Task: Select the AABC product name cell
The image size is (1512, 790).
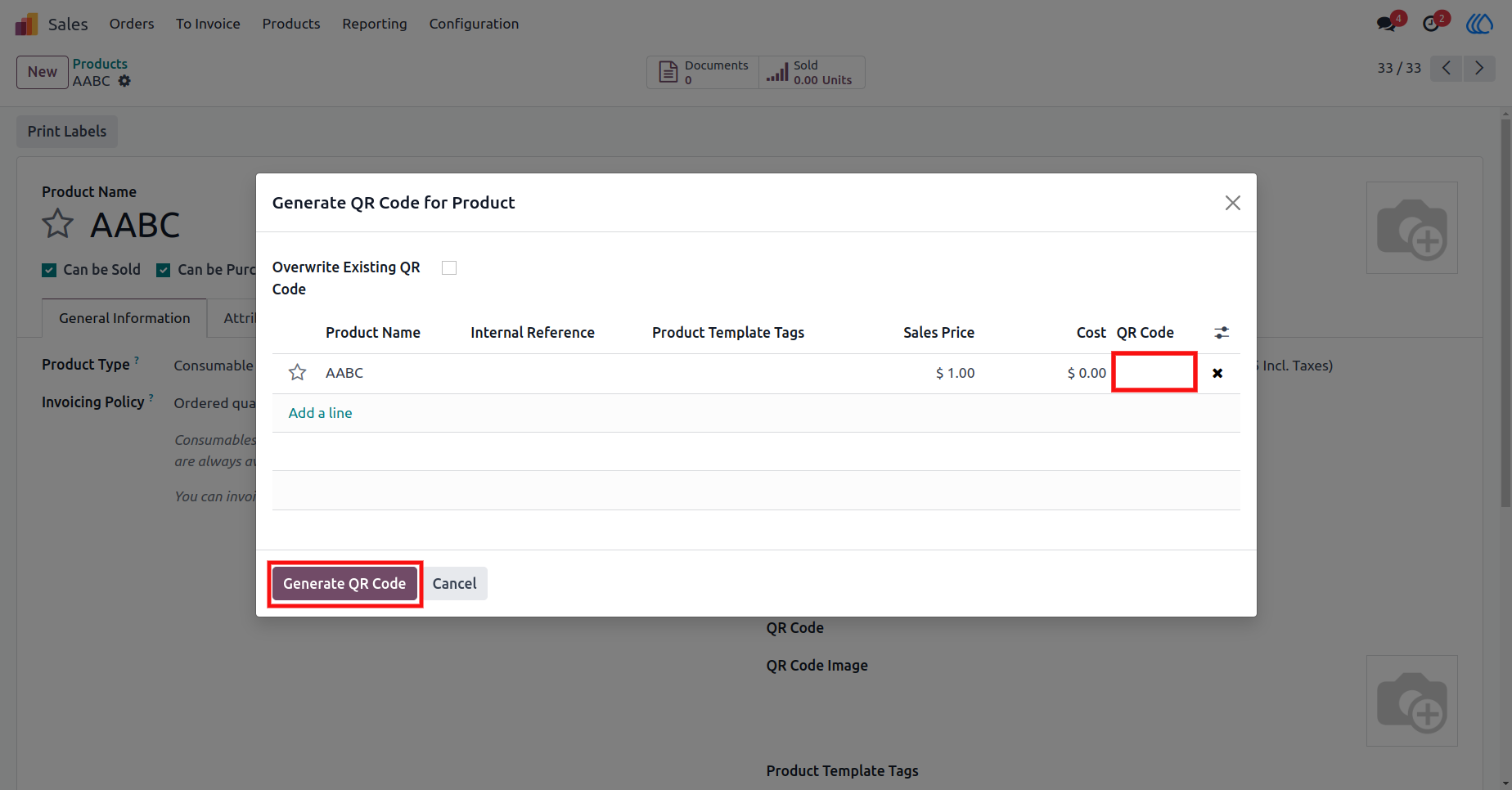Action: (x=344, y=373)
